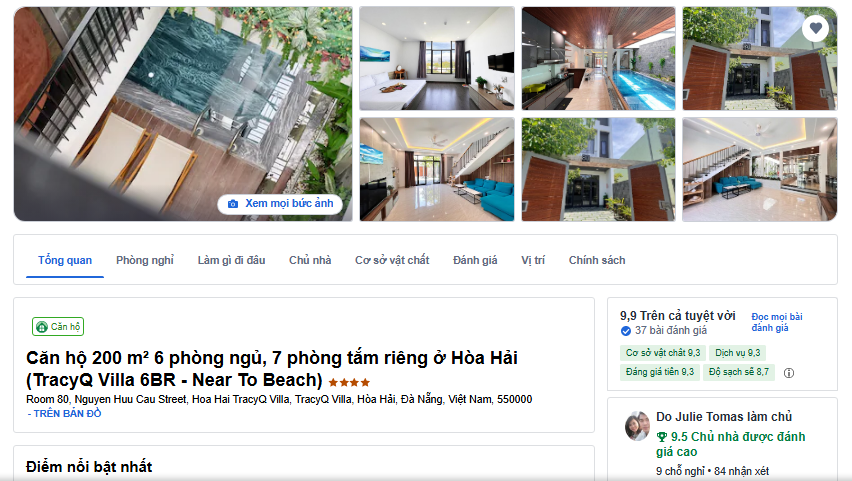The height and width of the screenshot is (481, 852).
Task: Click Đọc mọi bài đánh giá link
Action: tap(776, 322)
